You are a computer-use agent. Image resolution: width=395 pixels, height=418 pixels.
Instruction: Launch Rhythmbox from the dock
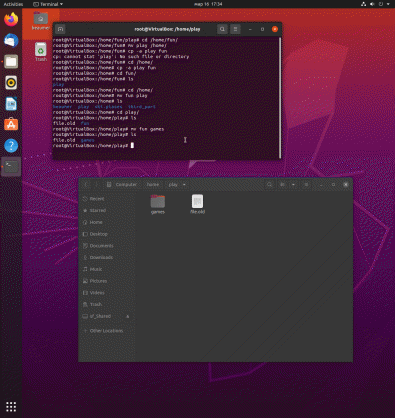[x=11, y=82]
